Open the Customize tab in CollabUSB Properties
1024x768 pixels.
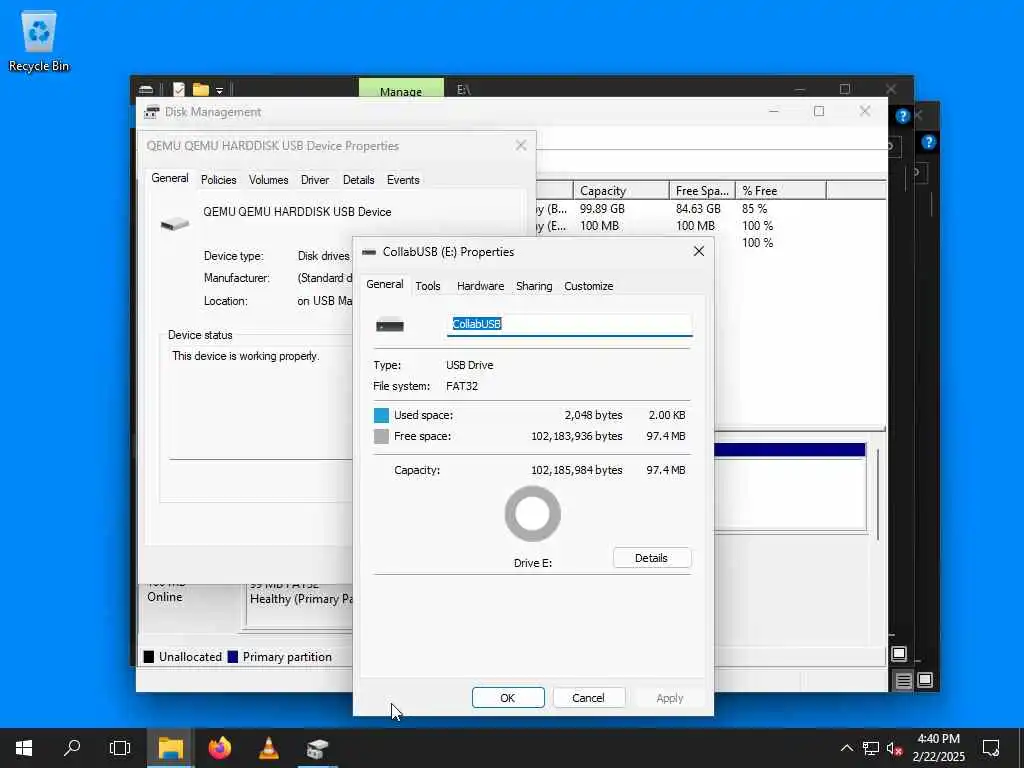[588, 286]
